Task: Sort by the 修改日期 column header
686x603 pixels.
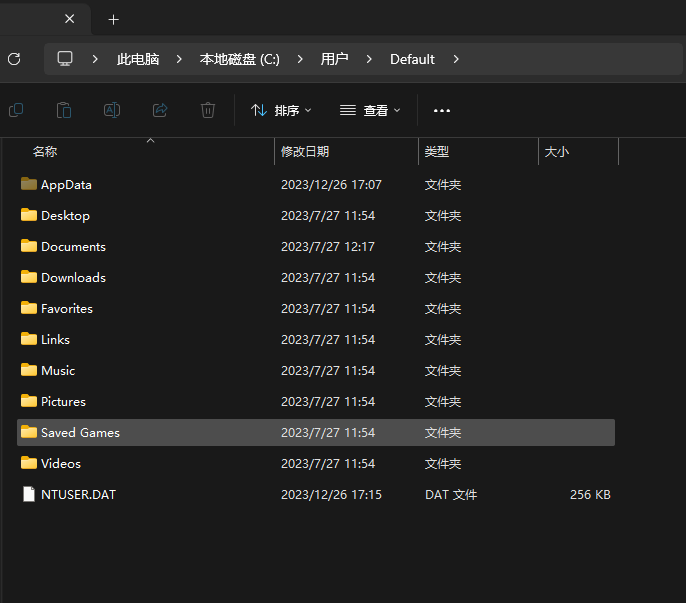Action: (305, 152)
